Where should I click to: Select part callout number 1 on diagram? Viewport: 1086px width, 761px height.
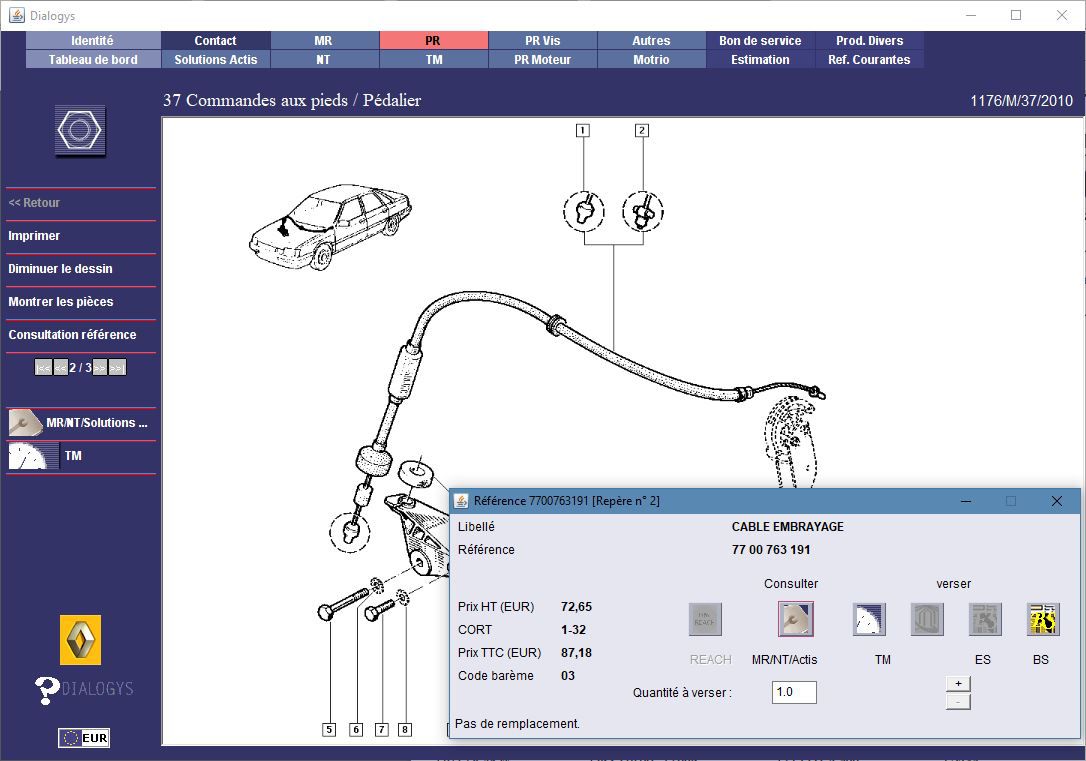tap(583, 130)
